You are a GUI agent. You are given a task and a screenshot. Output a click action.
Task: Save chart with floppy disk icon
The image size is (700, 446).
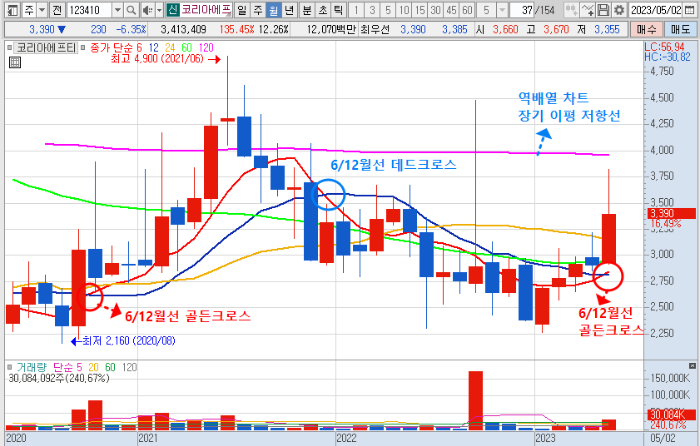[603, 10]
